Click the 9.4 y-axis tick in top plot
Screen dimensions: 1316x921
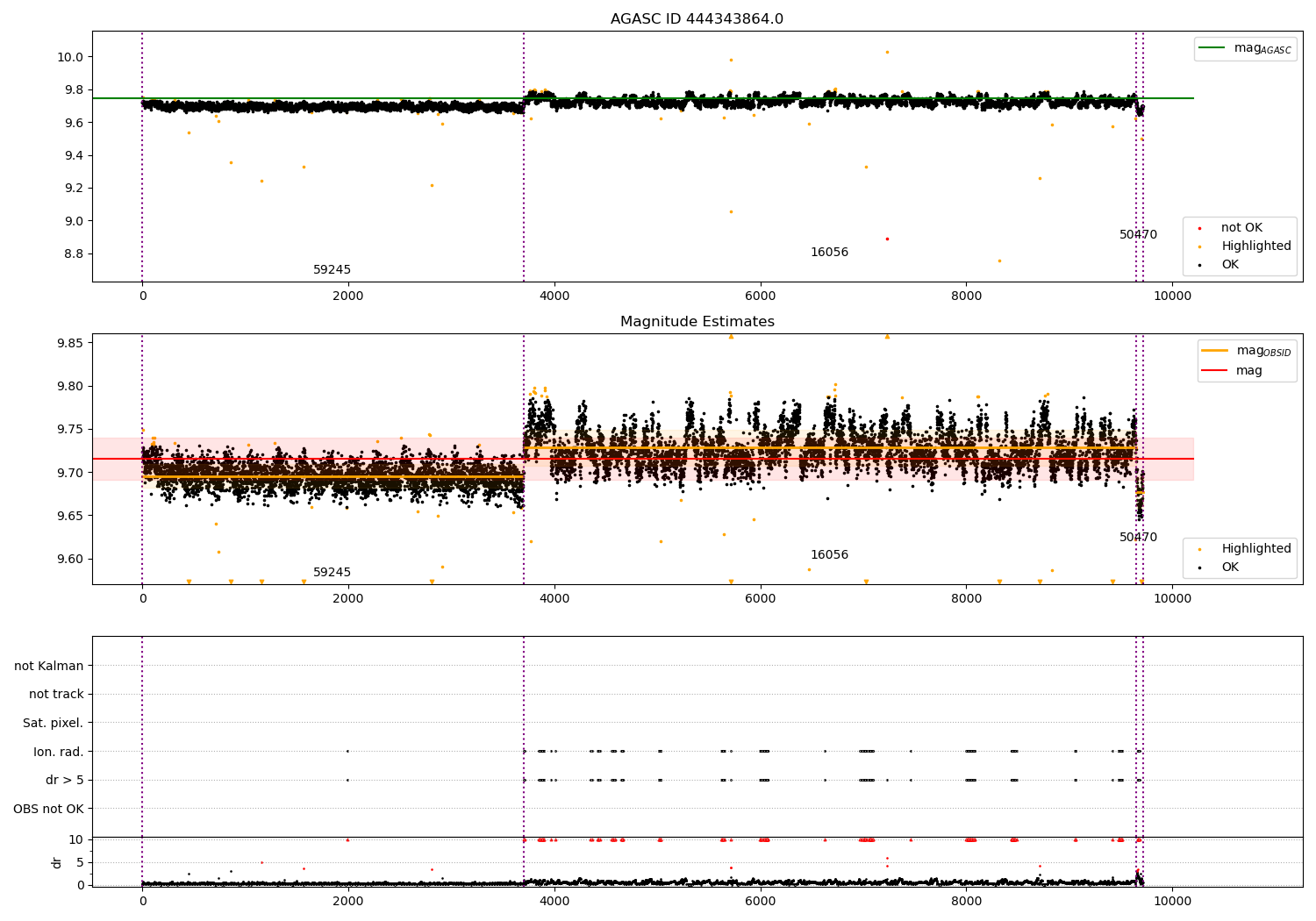pos(74,155)
